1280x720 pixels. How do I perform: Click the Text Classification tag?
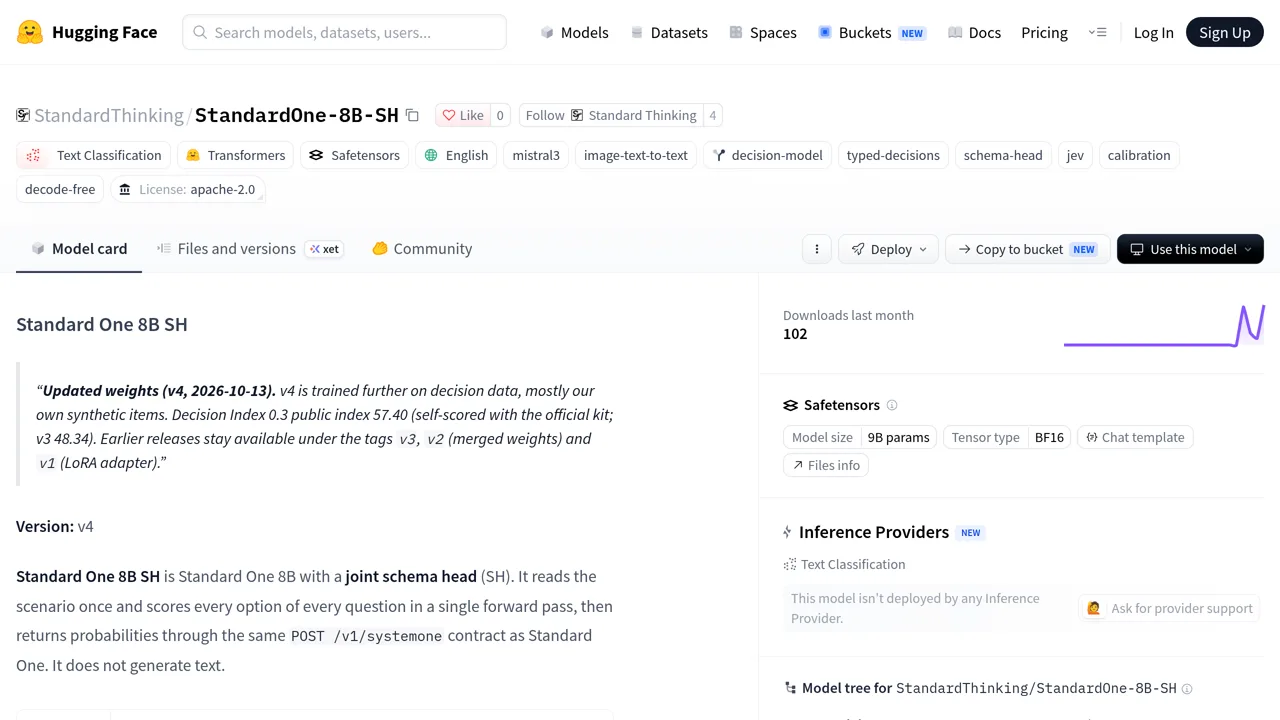(x=93, y=155)
